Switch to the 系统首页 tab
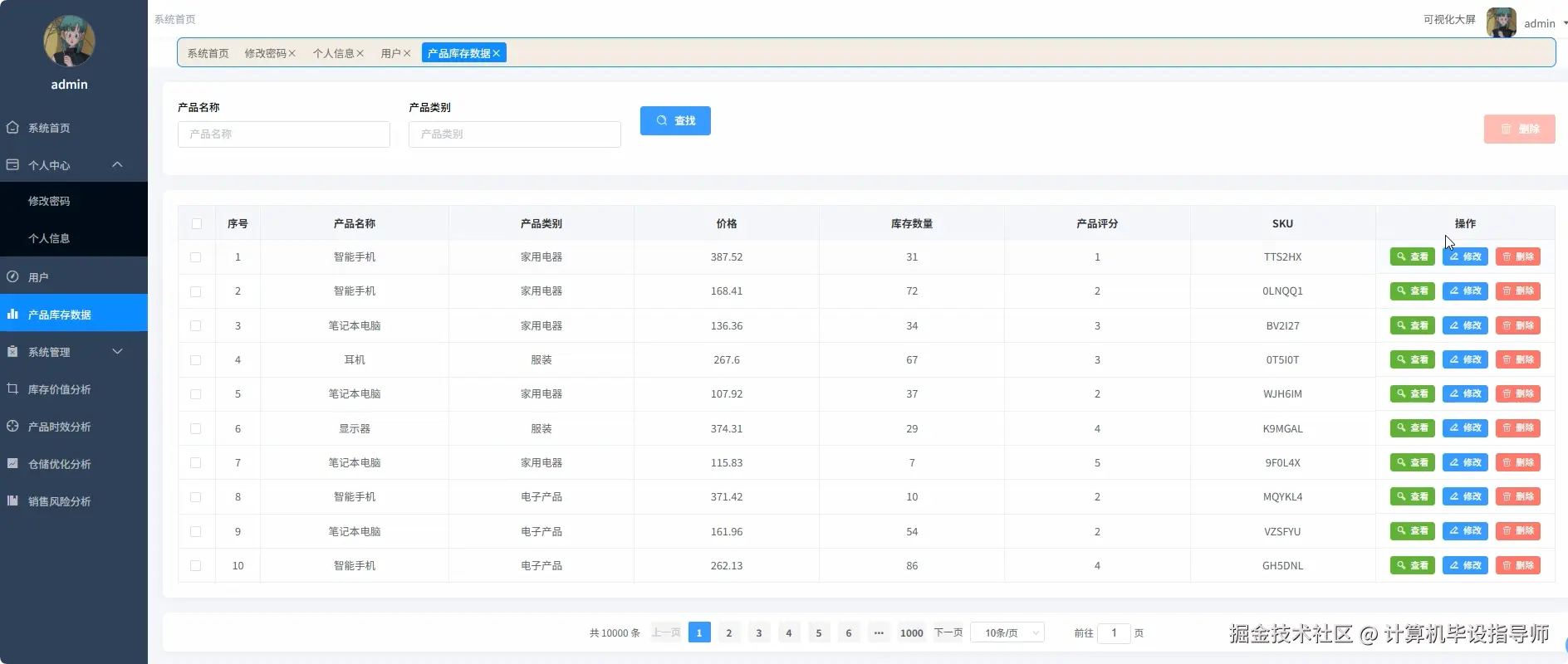Viewport: 1568px width, 664px height. pyautogui.click(x=208, y=53)
